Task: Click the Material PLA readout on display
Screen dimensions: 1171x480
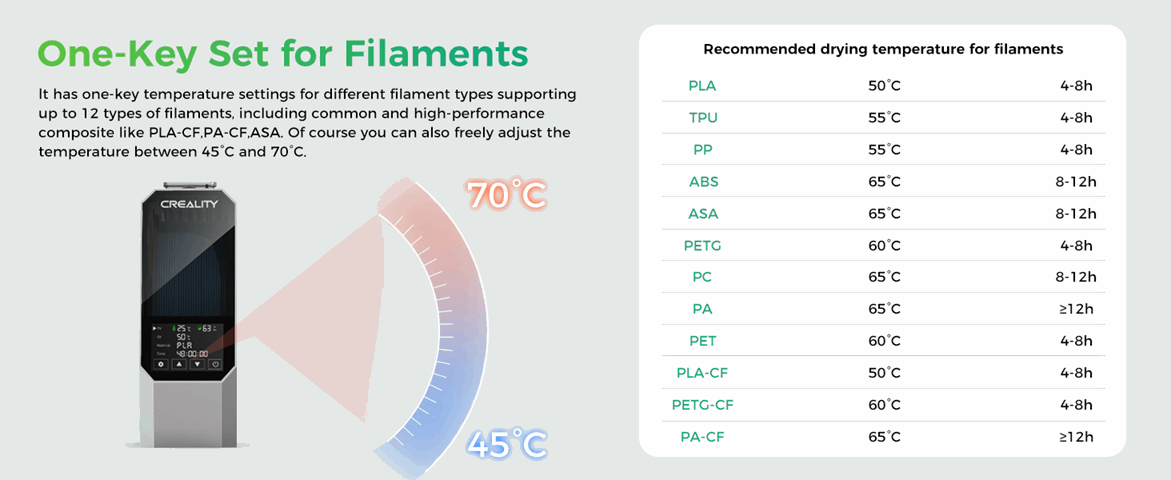Action: coord(185,346)
